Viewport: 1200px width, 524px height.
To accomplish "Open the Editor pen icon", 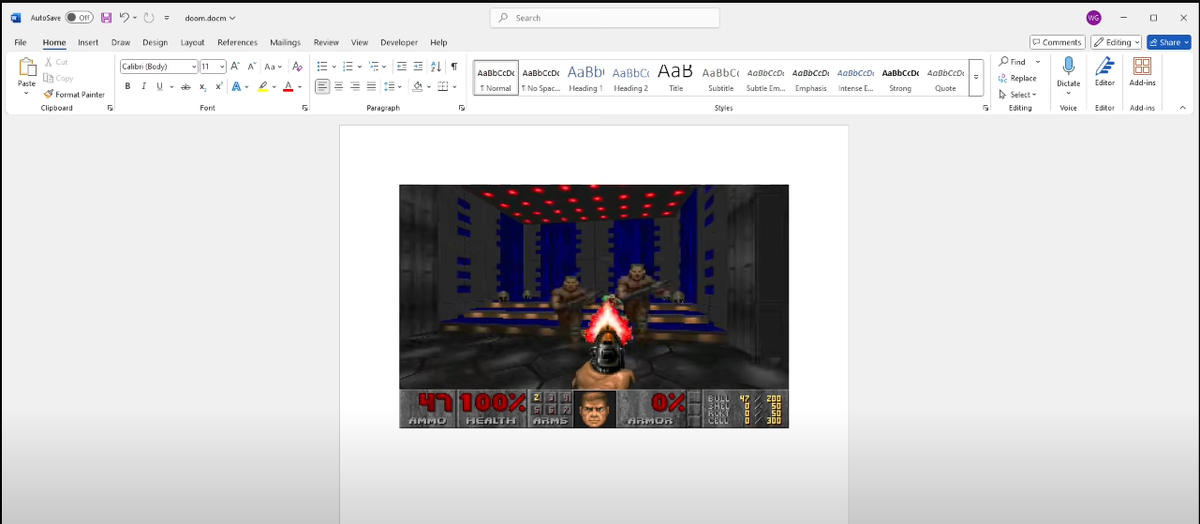I will click(1104, 66).
